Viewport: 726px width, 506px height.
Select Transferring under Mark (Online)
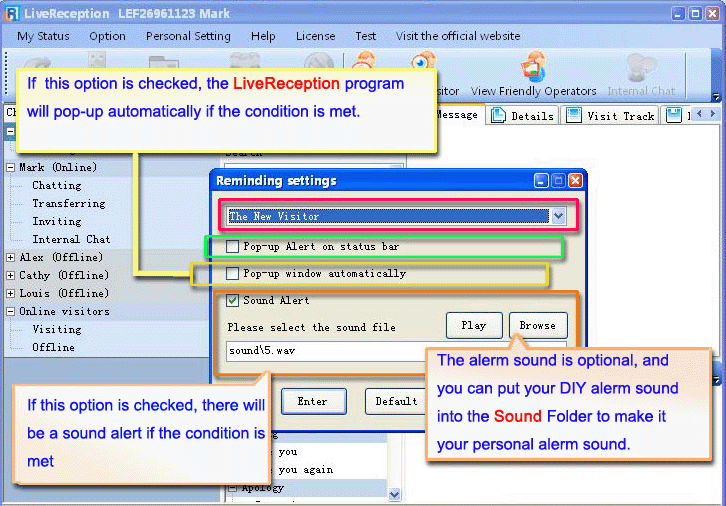click(69, 204)
